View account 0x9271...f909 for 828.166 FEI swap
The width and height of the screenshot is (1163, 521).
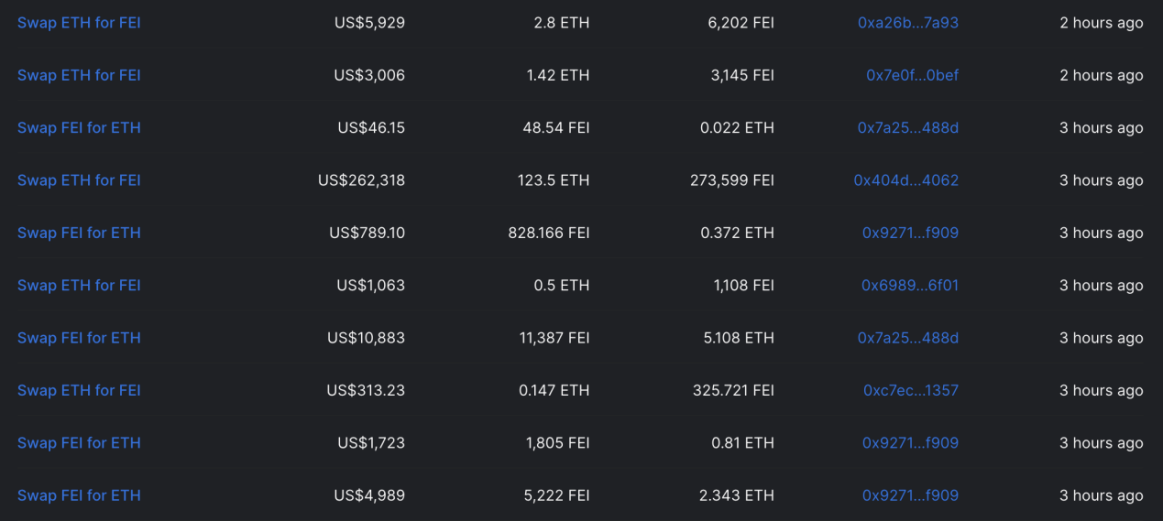point(910,233)
